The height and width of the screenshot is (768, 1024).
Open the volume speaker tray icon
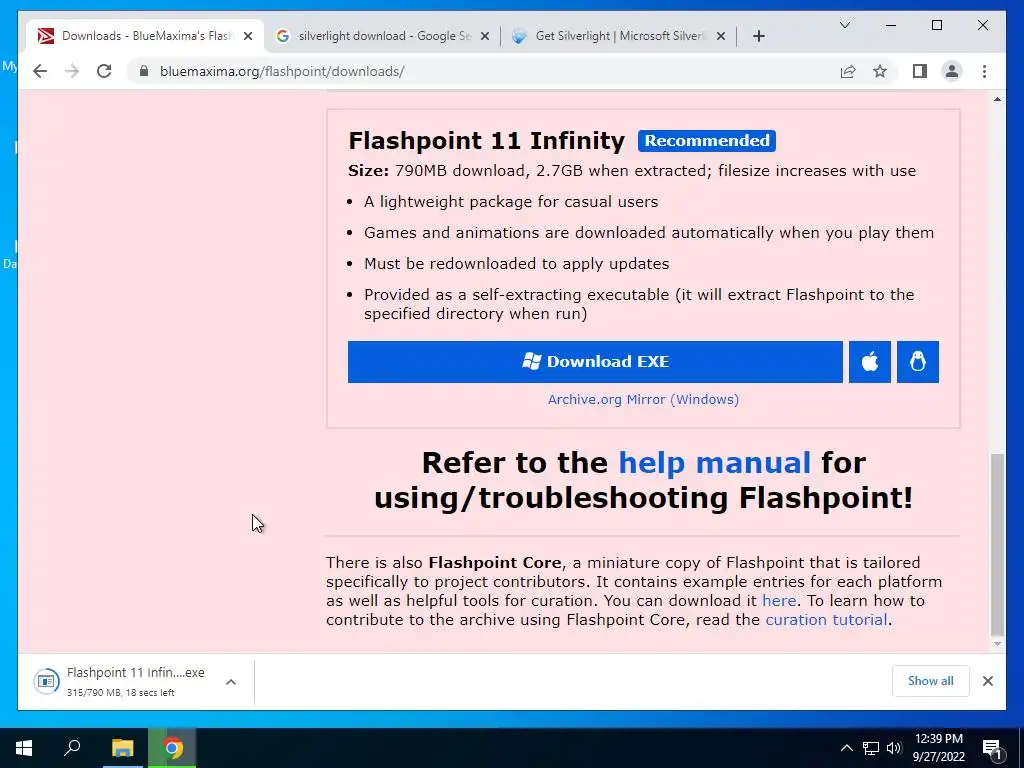point(894,748)
